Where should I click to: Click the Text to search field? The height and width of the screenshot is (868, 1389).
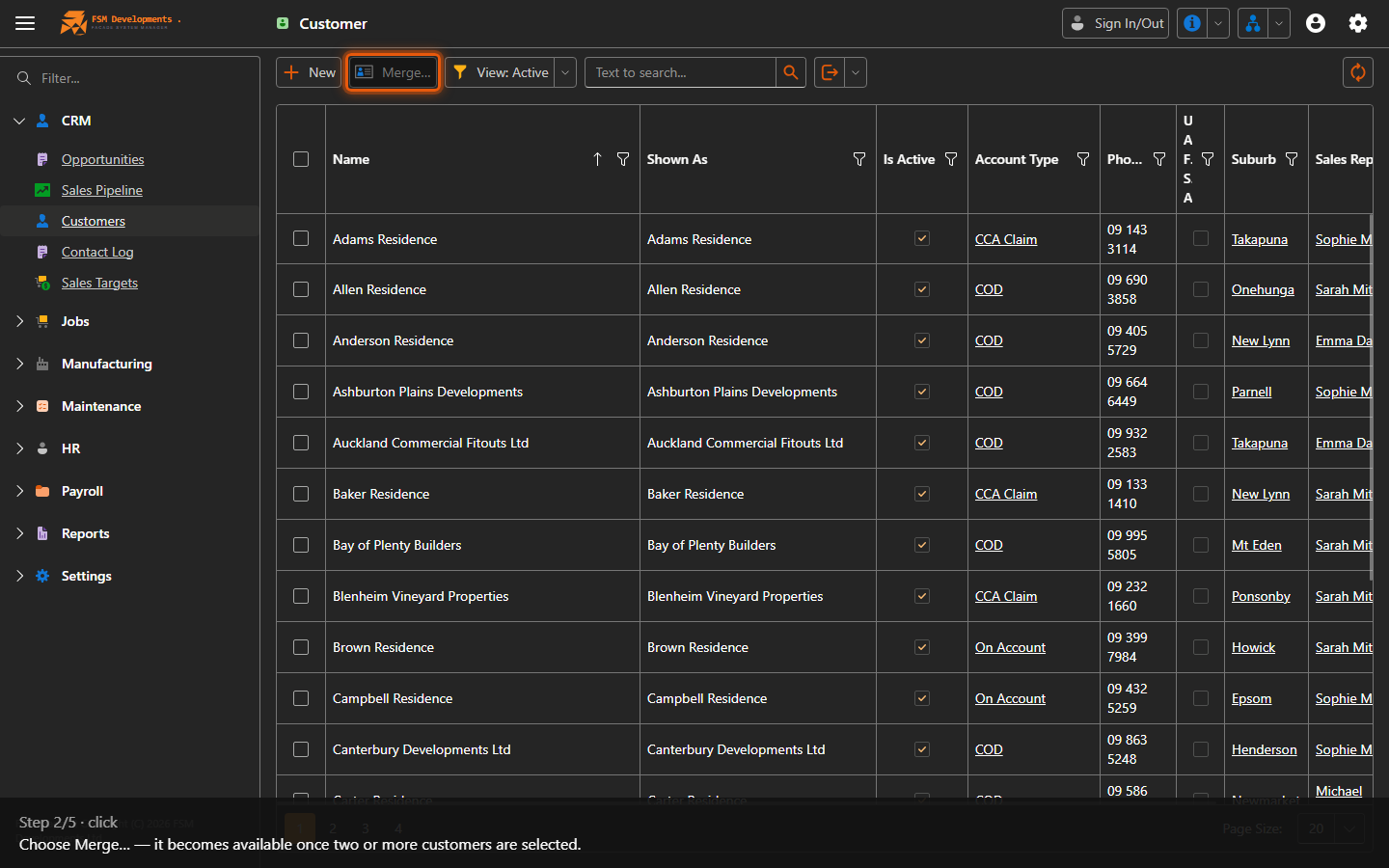(681, 72)
